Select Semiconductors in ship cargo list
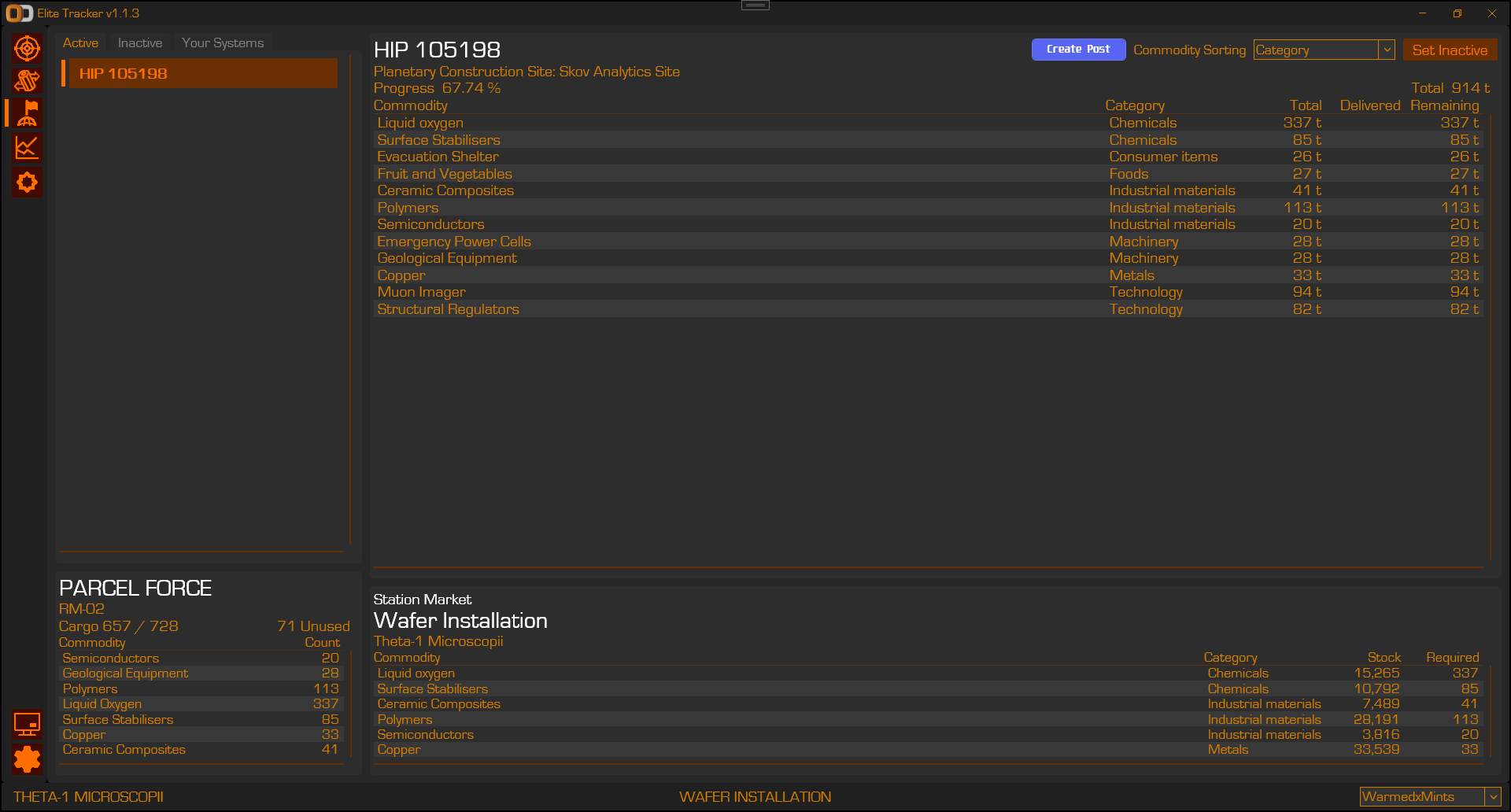1511x812 pixels. pos(201,658)
